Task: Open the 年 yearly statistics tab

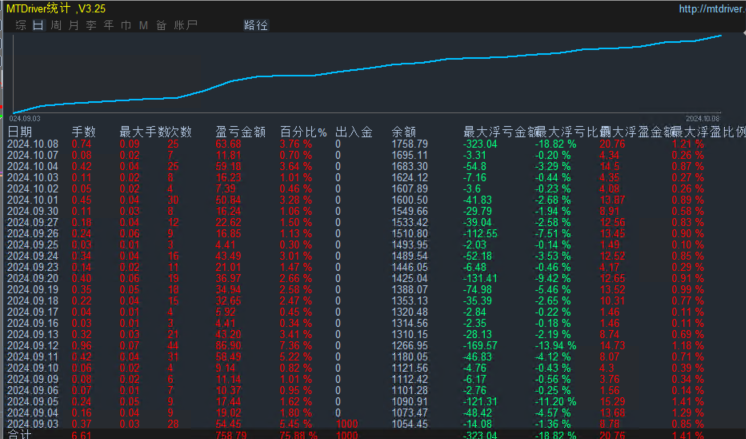Action: [x=108, y=25]
